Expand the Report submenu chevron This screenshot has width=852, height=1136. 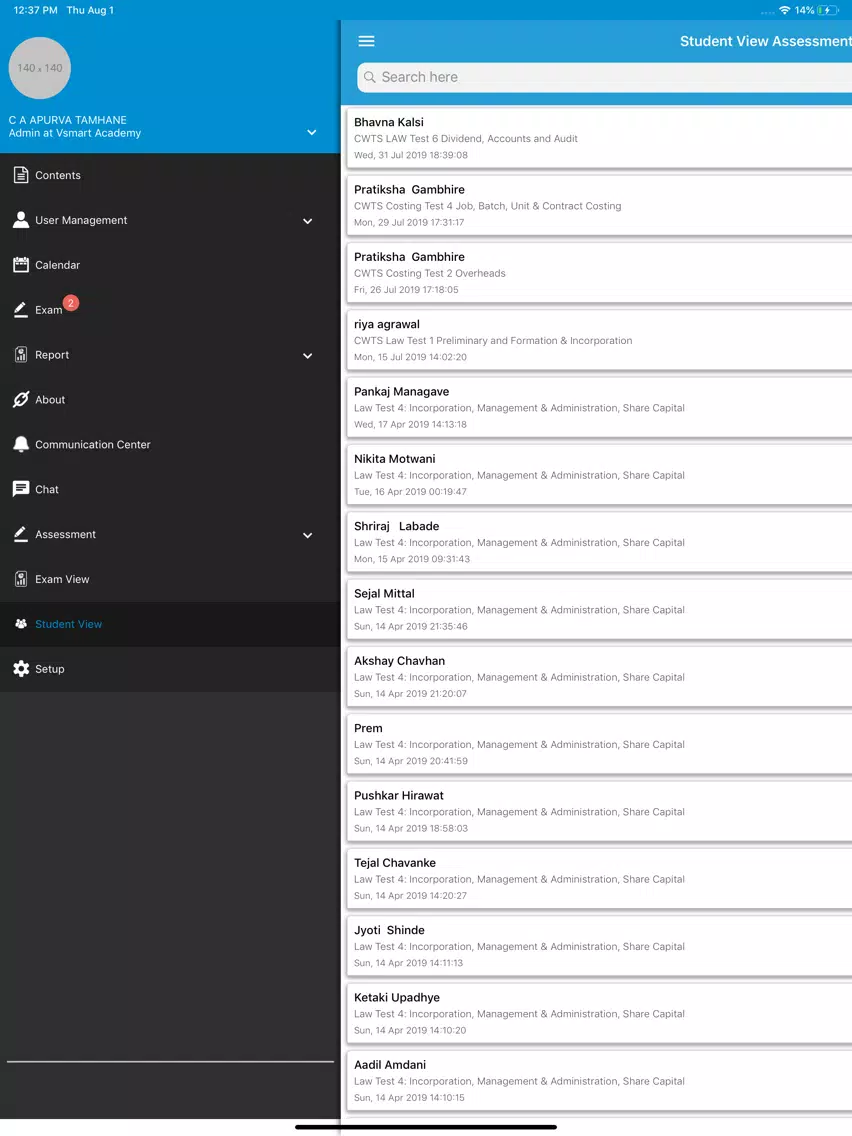coord(308,356)
